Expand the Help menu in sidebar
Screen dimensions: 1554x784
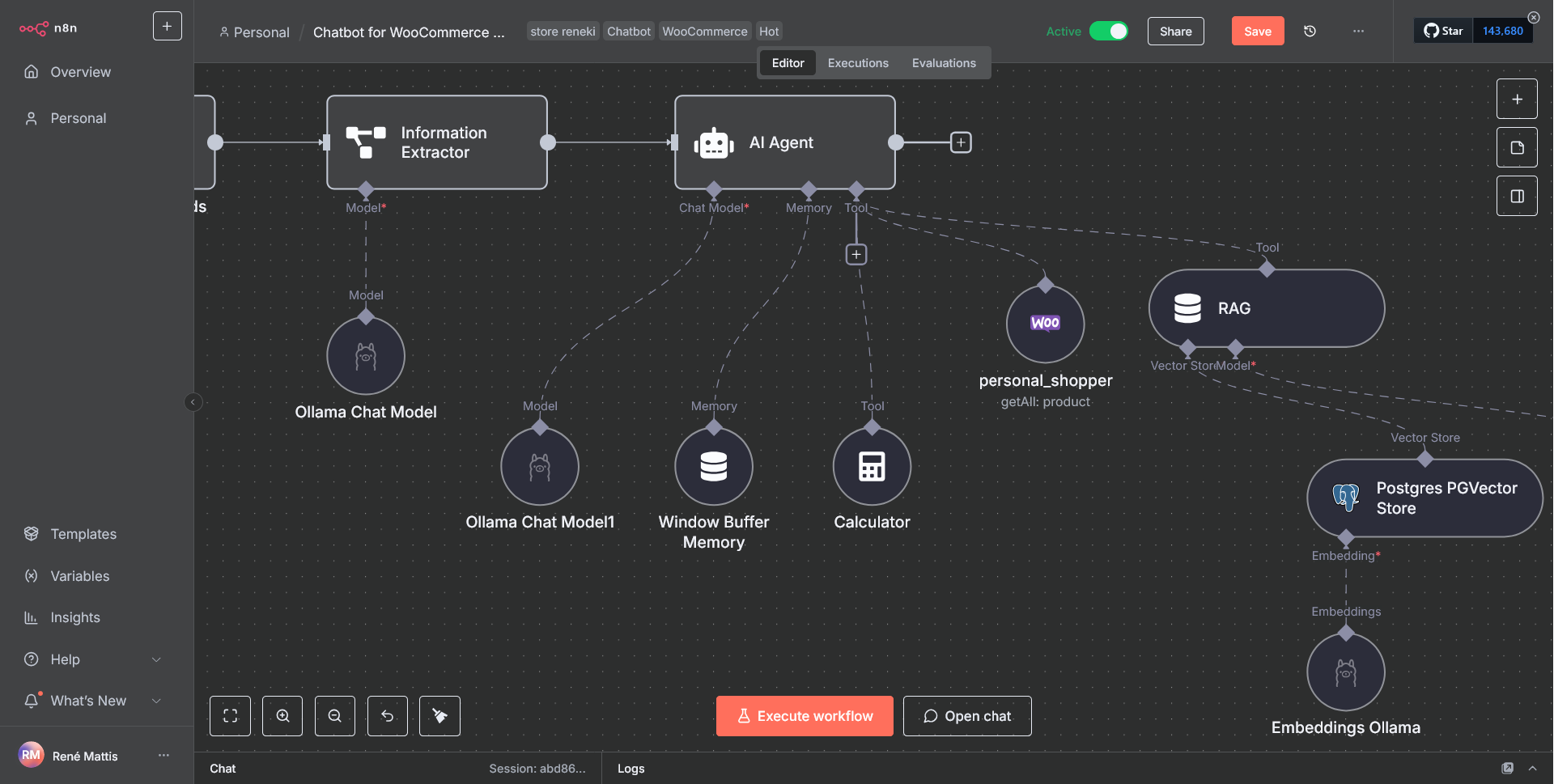click(x=156, y=659)
